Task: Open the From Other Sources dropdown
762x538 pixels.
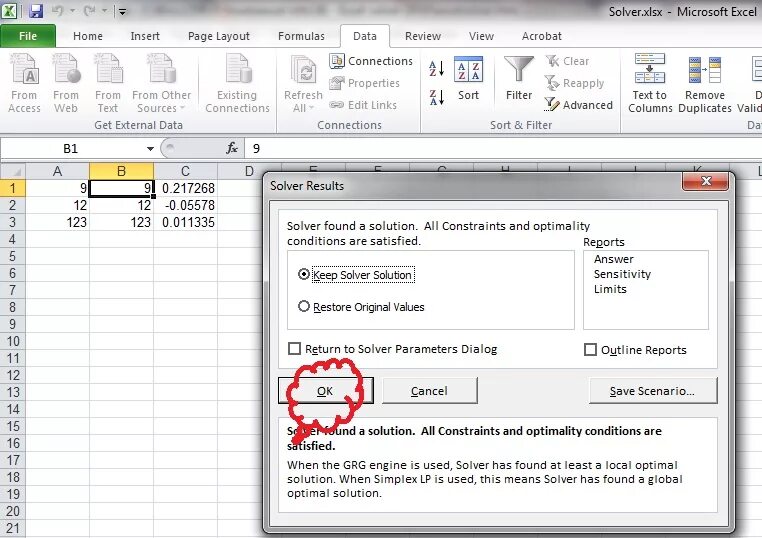Action: tap(161, 84)
